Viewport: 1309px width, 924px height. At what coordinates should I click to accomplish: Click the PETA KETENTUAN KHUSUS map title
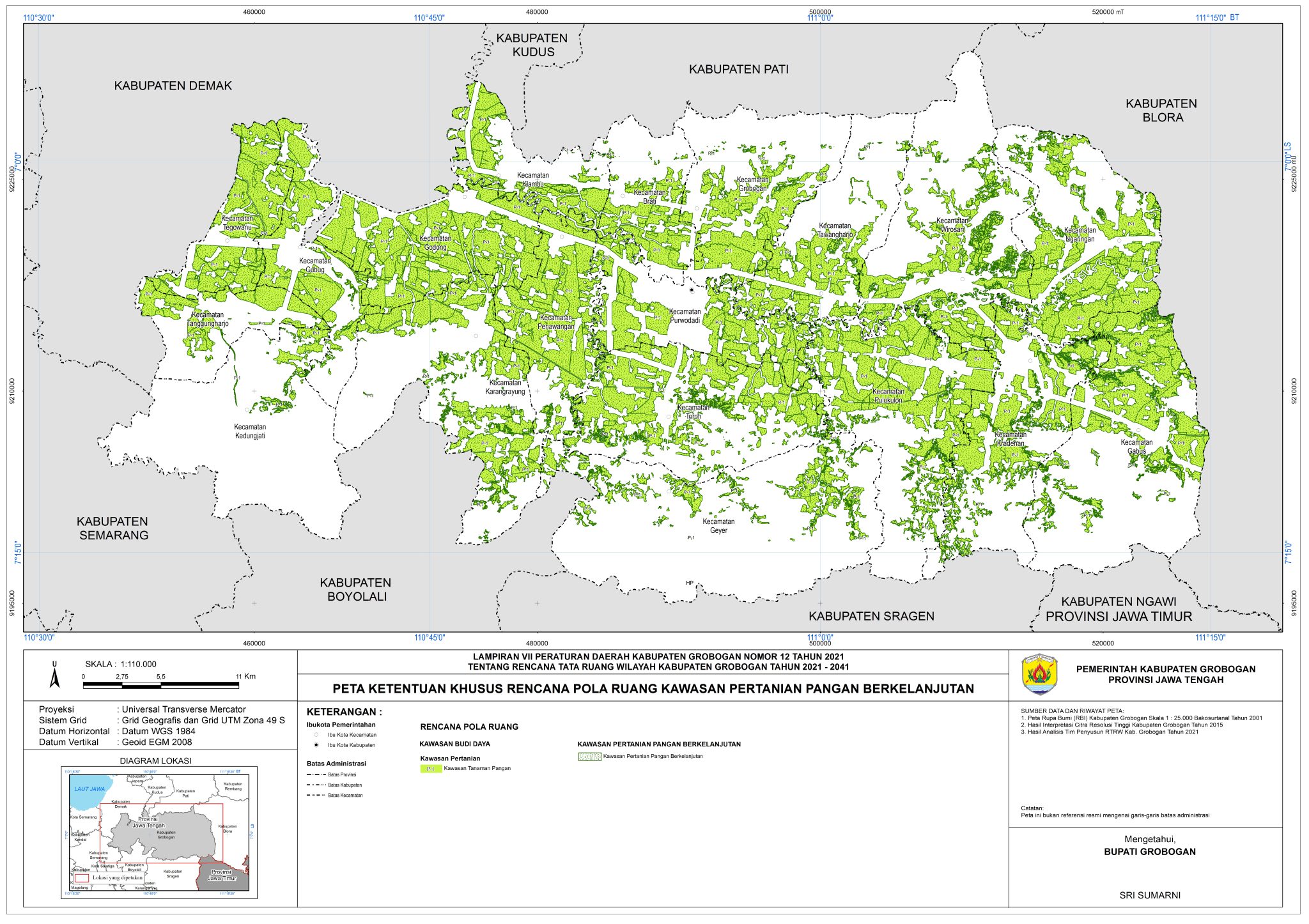click(x=653, y=689)
